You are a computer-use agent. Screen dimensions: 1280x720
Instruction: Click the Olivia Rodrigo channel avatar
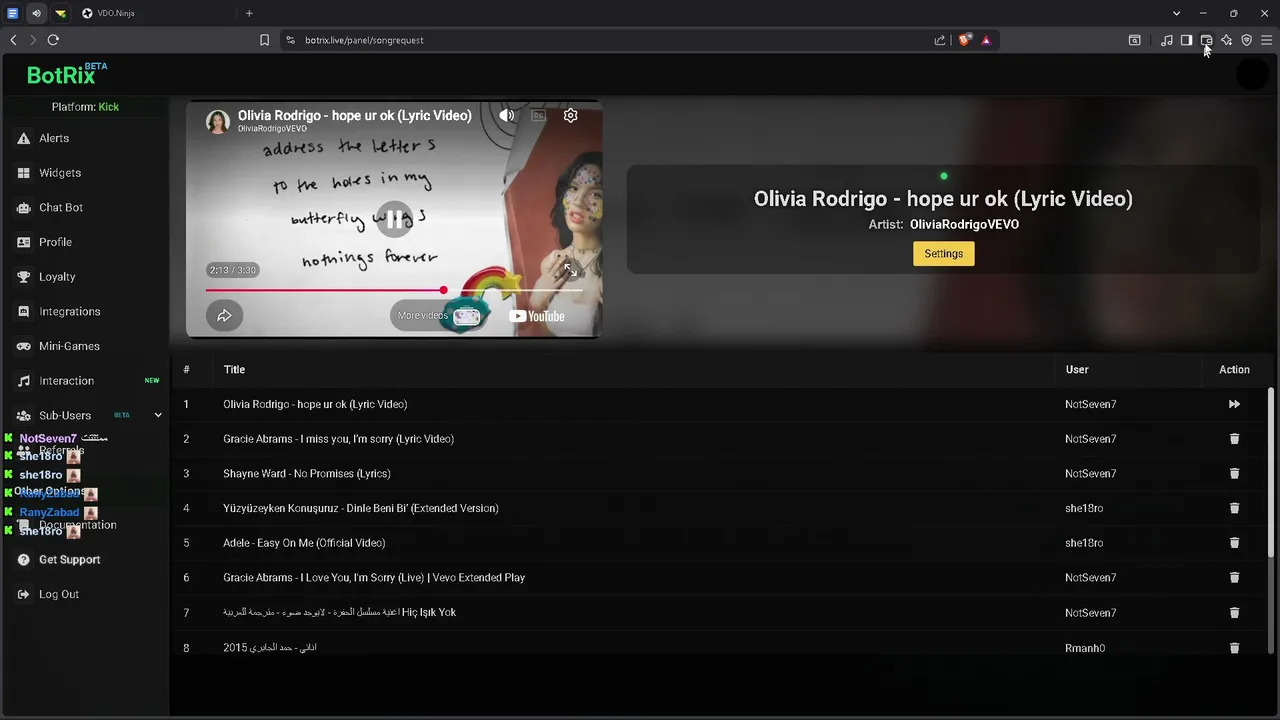click(218, 122)
